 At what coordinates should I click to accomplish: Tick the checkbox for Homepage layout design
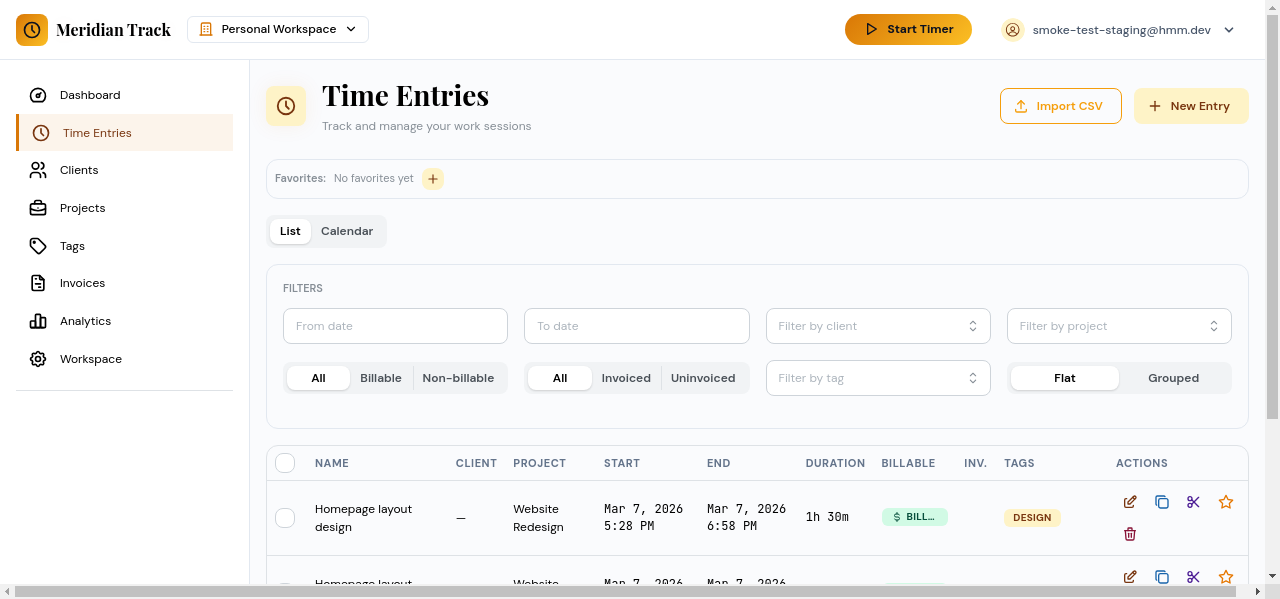(285, 517)
